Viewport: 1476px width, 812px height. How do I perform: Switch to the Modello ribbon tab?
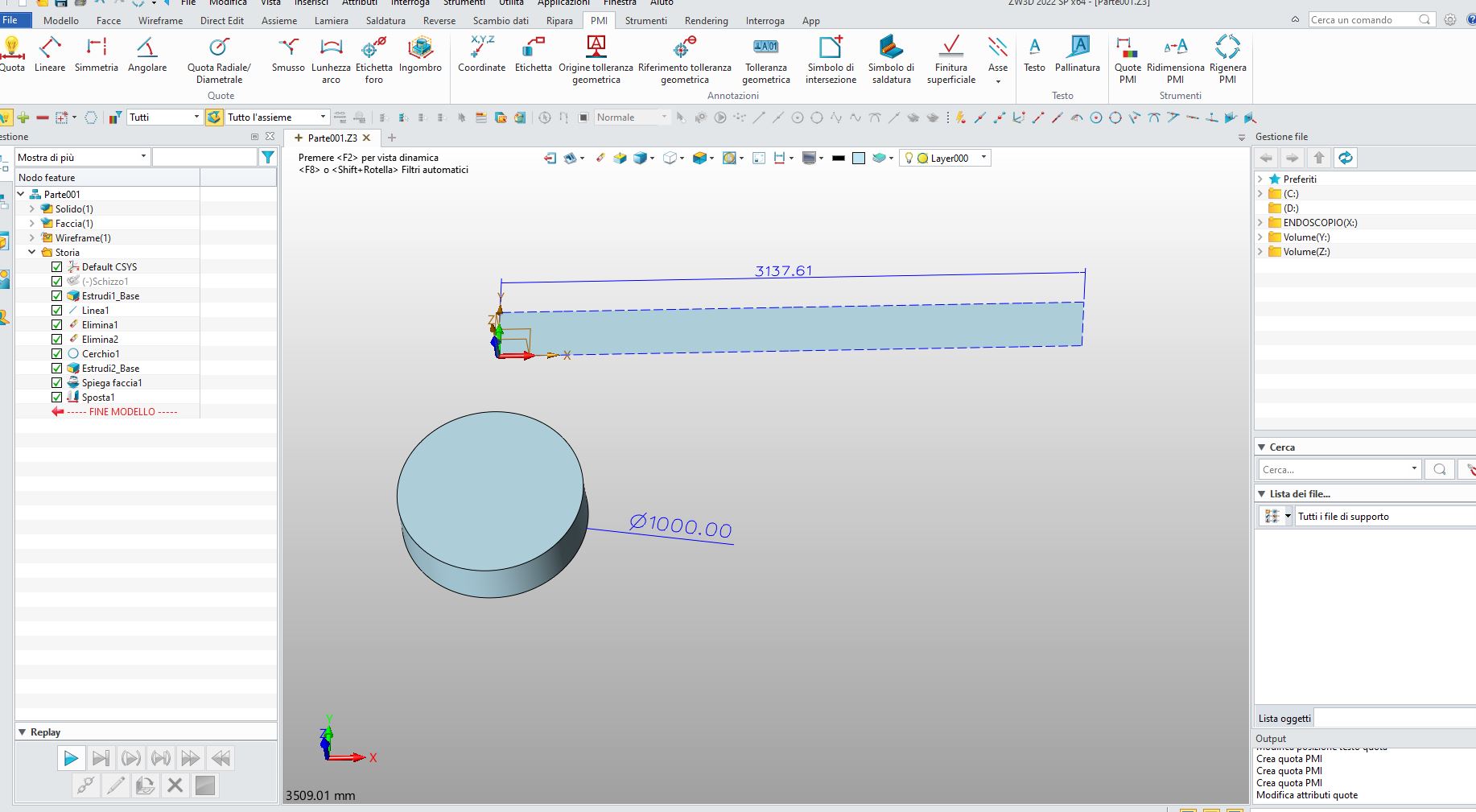coord(61,20)
